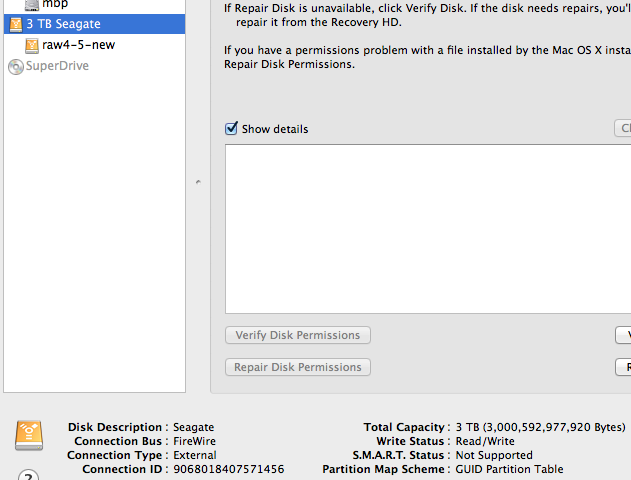Click the large FireWire drive icon beside Disk Description
This screenshot has width=631, height=480.
pyautogui.click(x=29, y=435)
